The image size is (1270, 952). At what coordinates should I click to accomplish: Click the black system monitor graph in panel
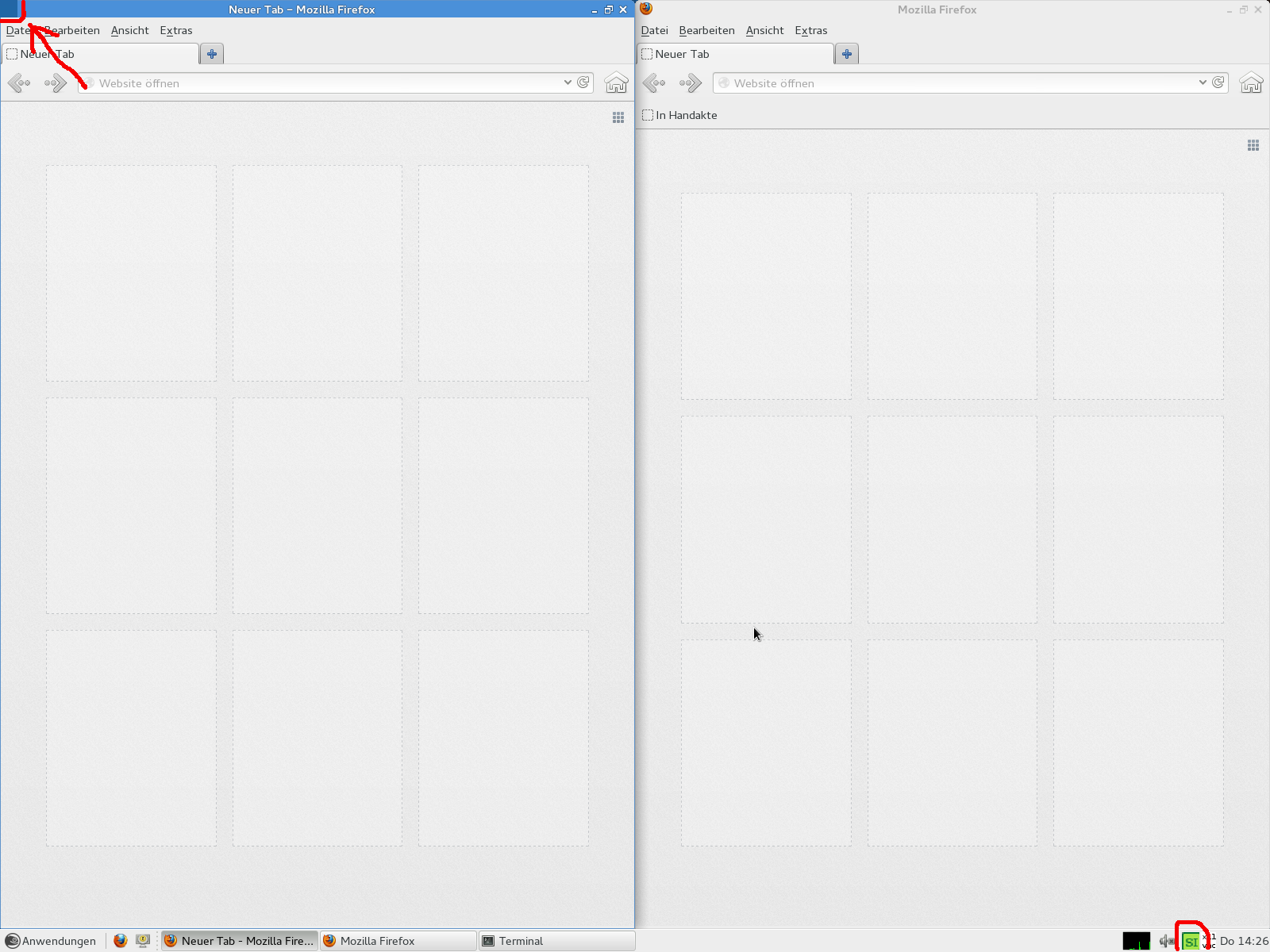pos(1136,942)
